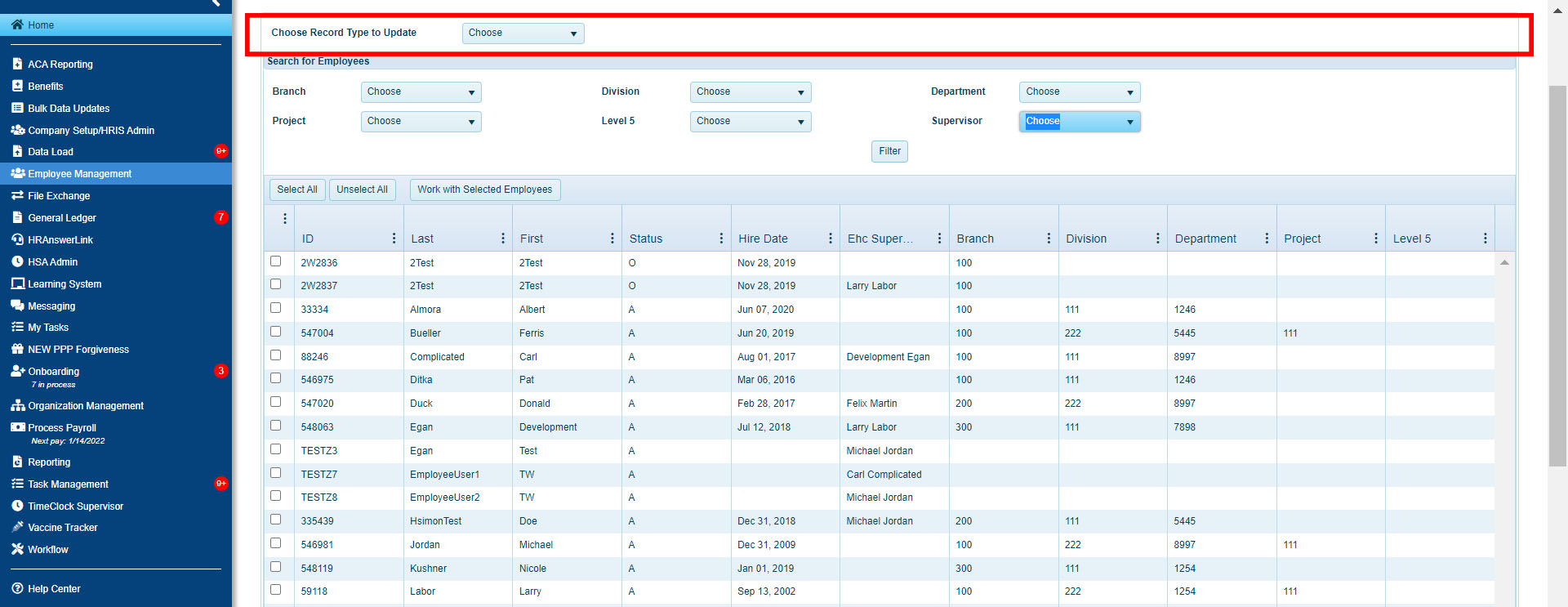1568x607 pixels.
Task: Open the Supervisor filter dropdown
Action: [1079, 121]
